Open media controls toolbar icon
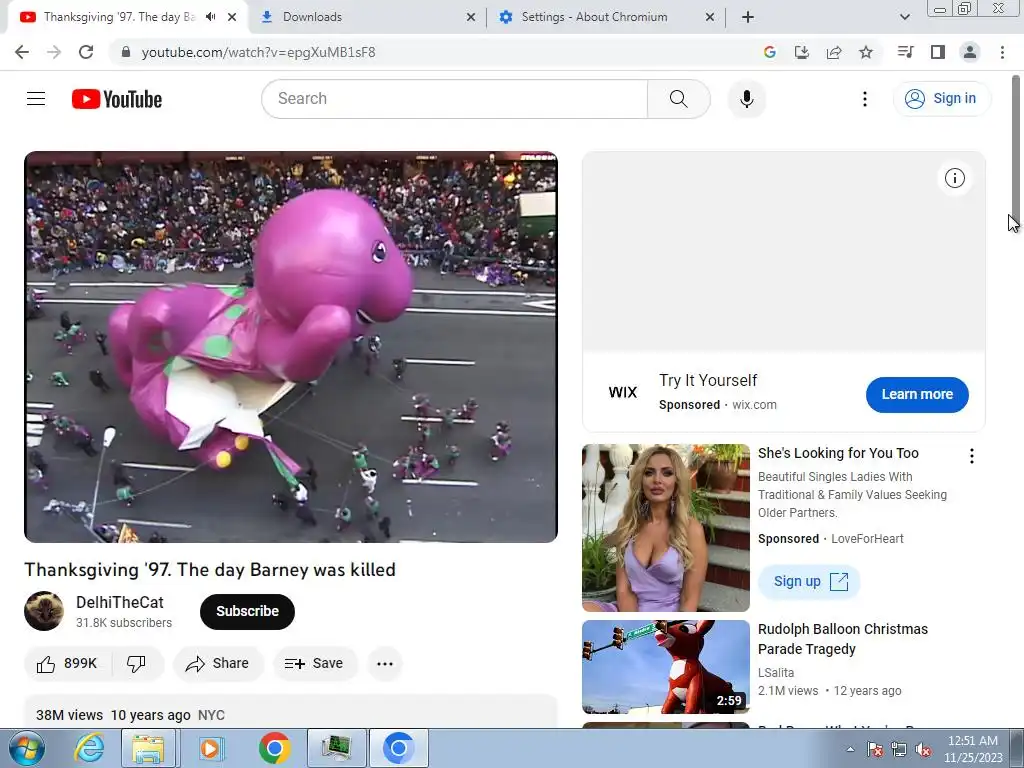This screenshot has width=1024, height=768. click(x=905, y=52)
